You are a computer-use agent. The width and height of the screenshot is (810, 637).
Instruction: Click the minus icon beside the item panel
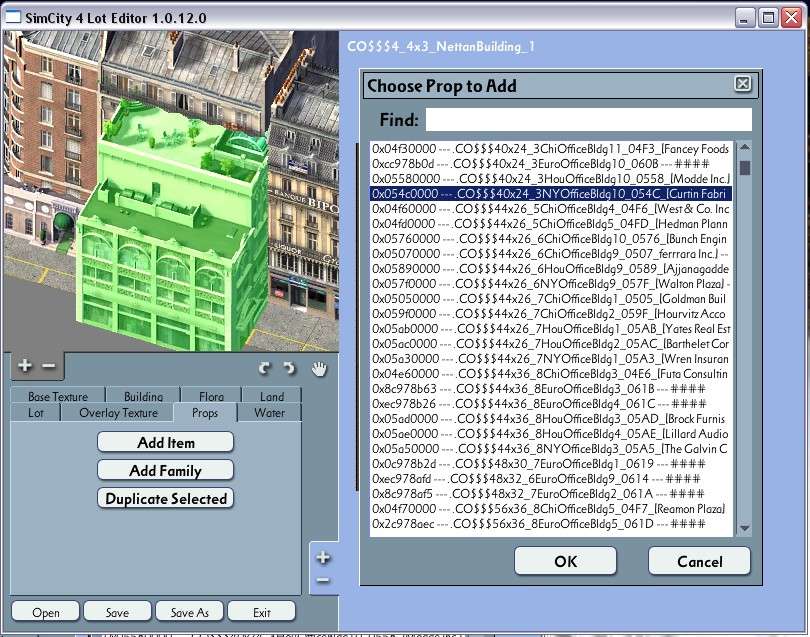[323, 581]
